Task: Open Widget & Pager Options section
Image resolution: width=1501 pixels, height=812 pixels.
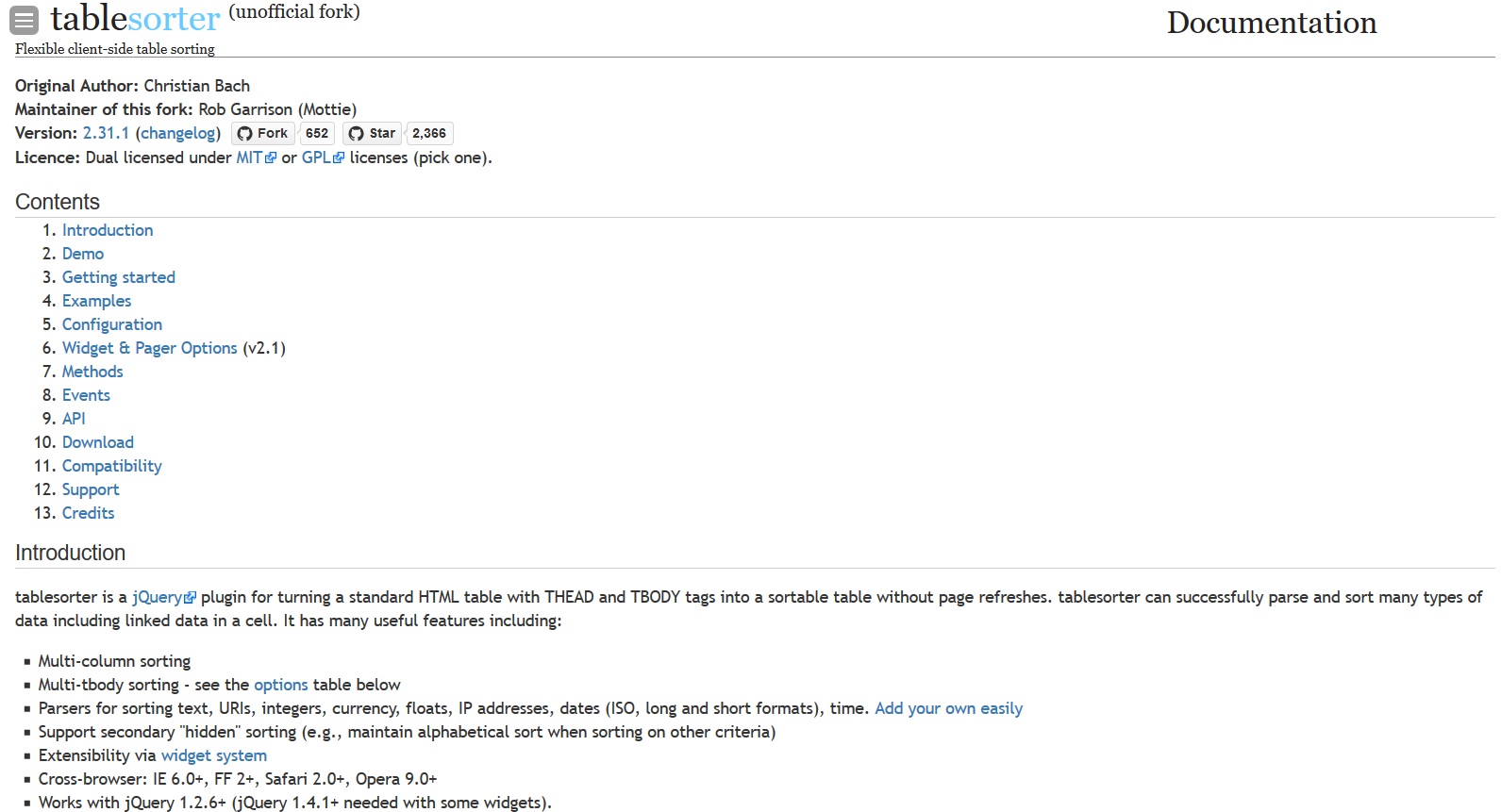Action: 150,348
